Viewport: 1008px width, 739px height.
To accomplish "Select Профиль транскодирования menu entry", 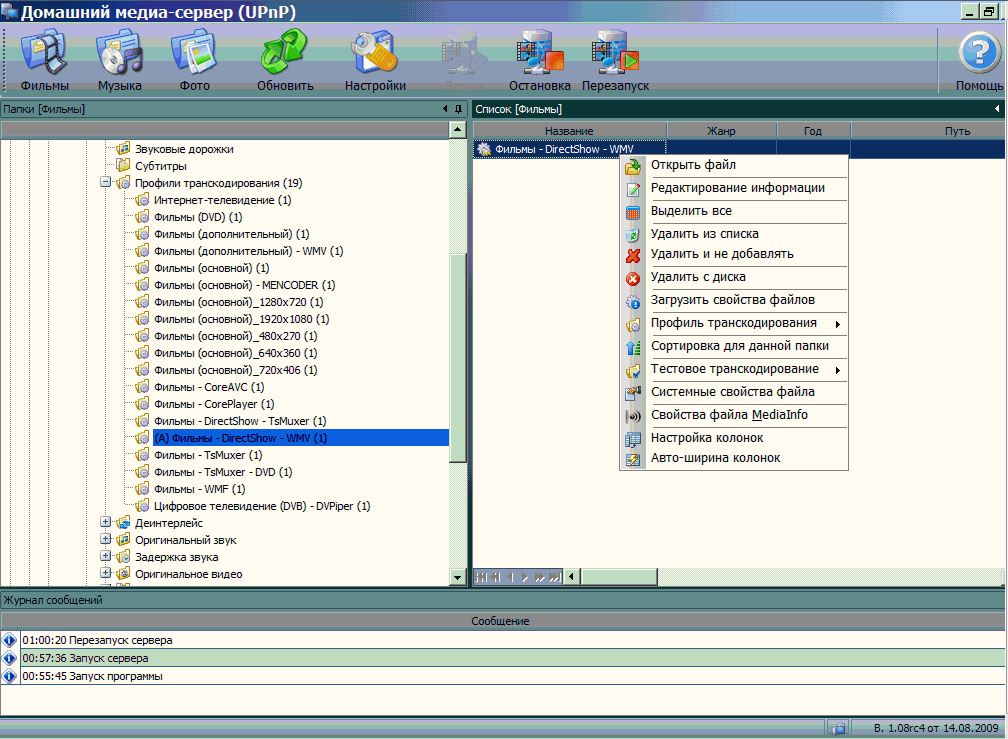I will (x=734, y=323).
